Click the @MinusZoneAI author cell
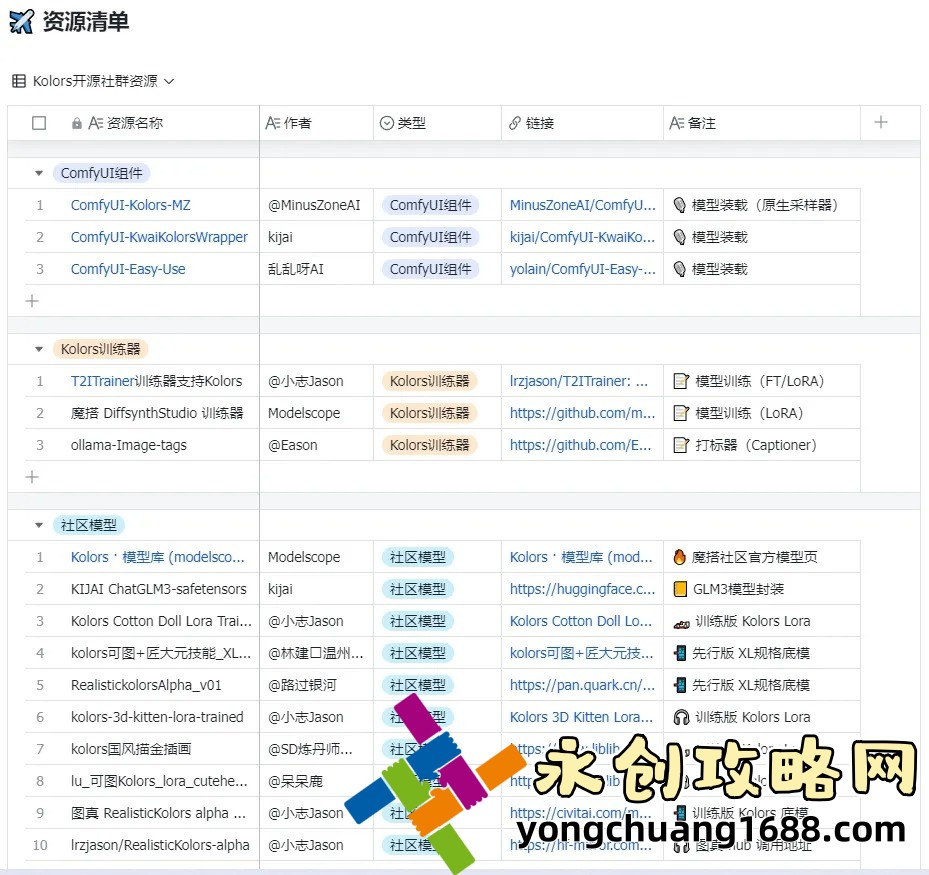 tap(316, 206)
